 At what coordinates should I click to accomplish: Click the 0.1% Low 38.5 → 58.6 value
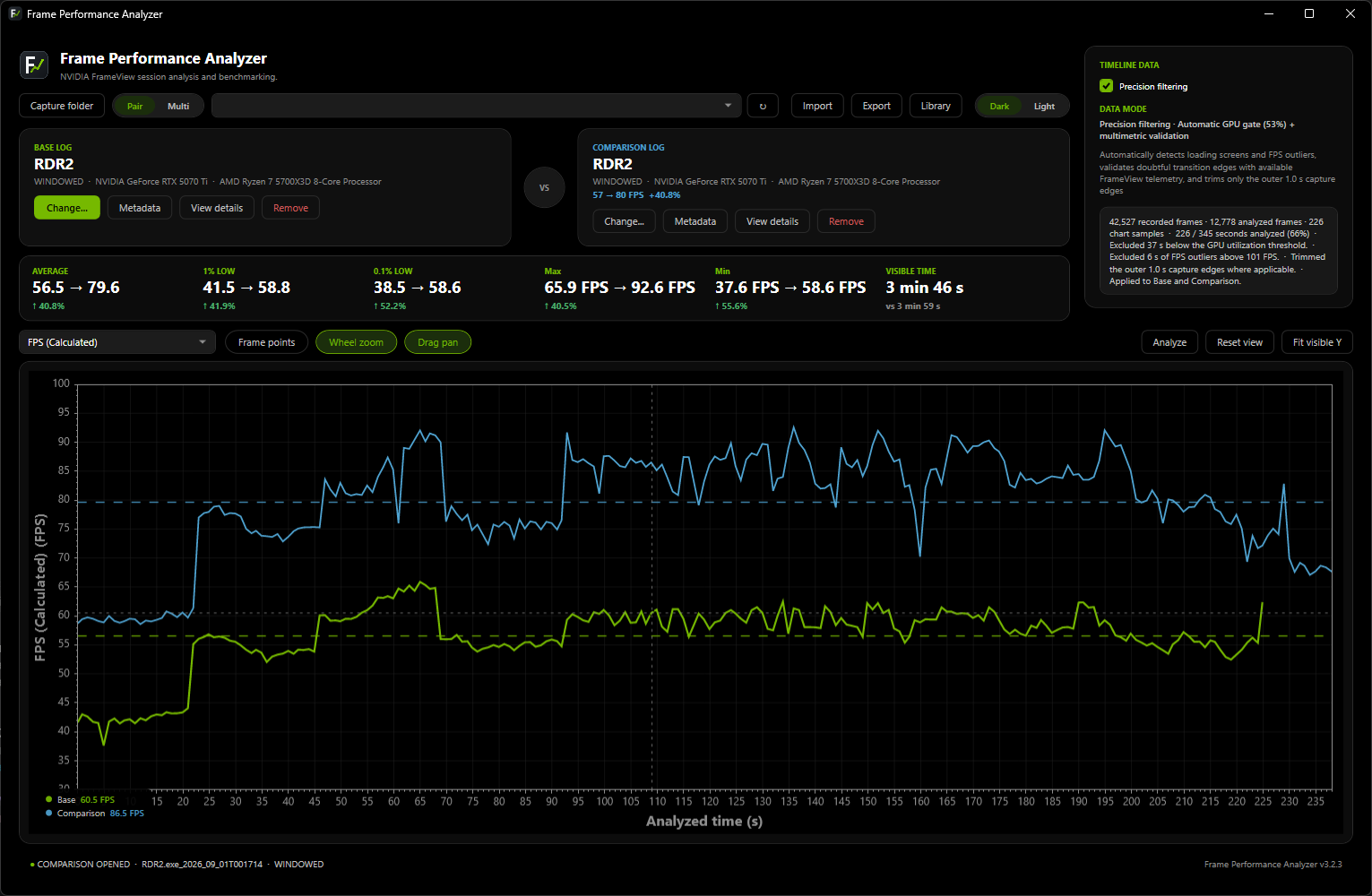click(x=418, y=288)
